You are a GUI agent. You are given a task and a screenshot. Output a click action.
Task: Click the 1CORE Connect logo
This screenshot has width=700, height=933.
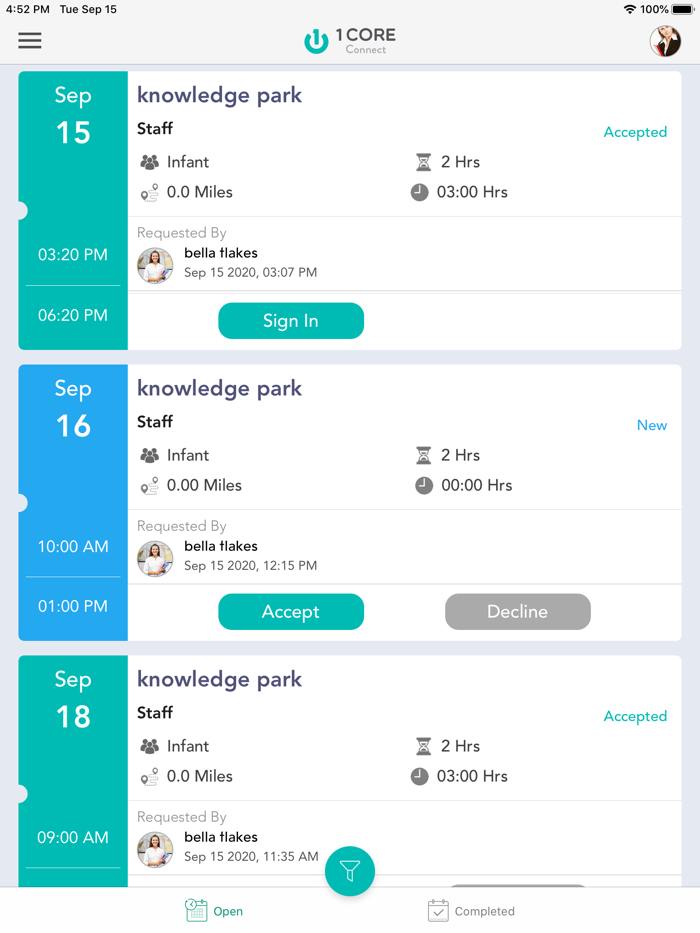(x=349, y=42)
